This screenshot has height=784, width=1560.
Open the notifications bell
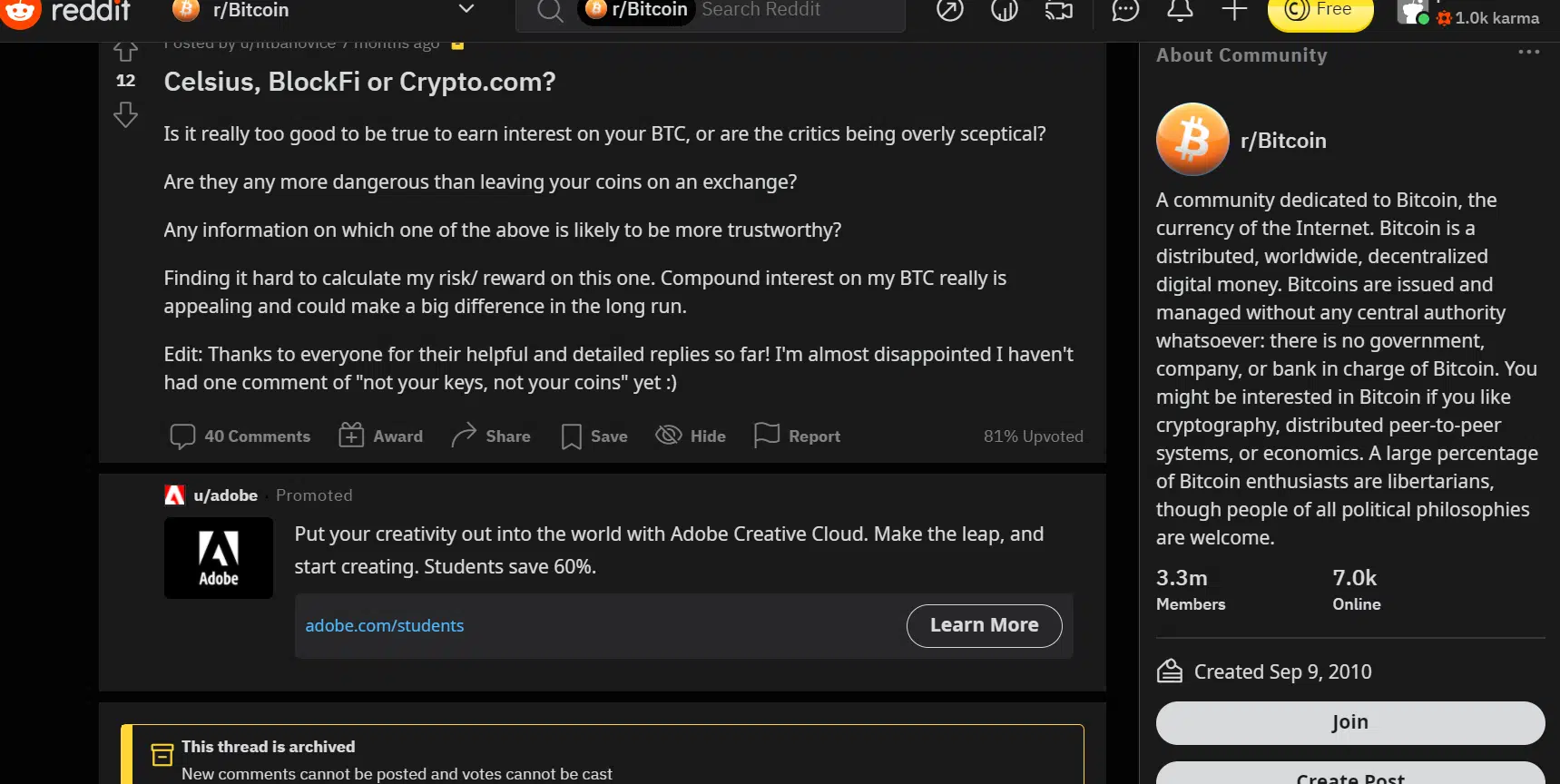1180,10
